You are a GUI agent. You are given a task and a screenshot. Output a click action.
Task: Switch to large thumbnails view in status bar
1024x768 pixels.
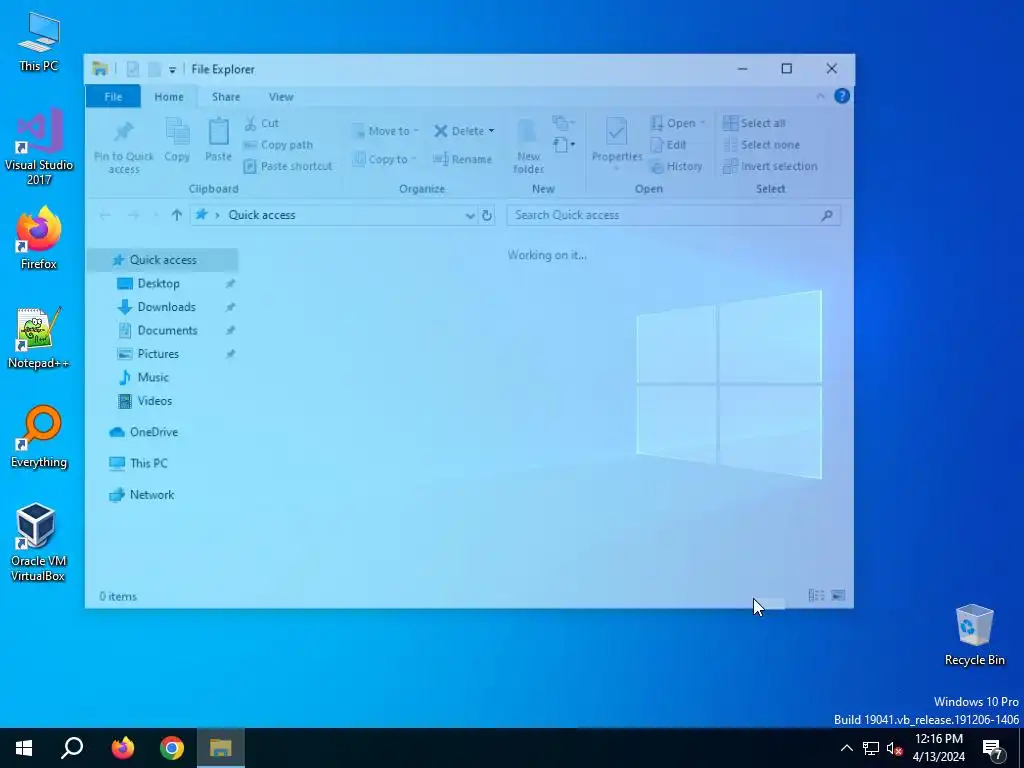pyautogui.click(x=839, y=595)
